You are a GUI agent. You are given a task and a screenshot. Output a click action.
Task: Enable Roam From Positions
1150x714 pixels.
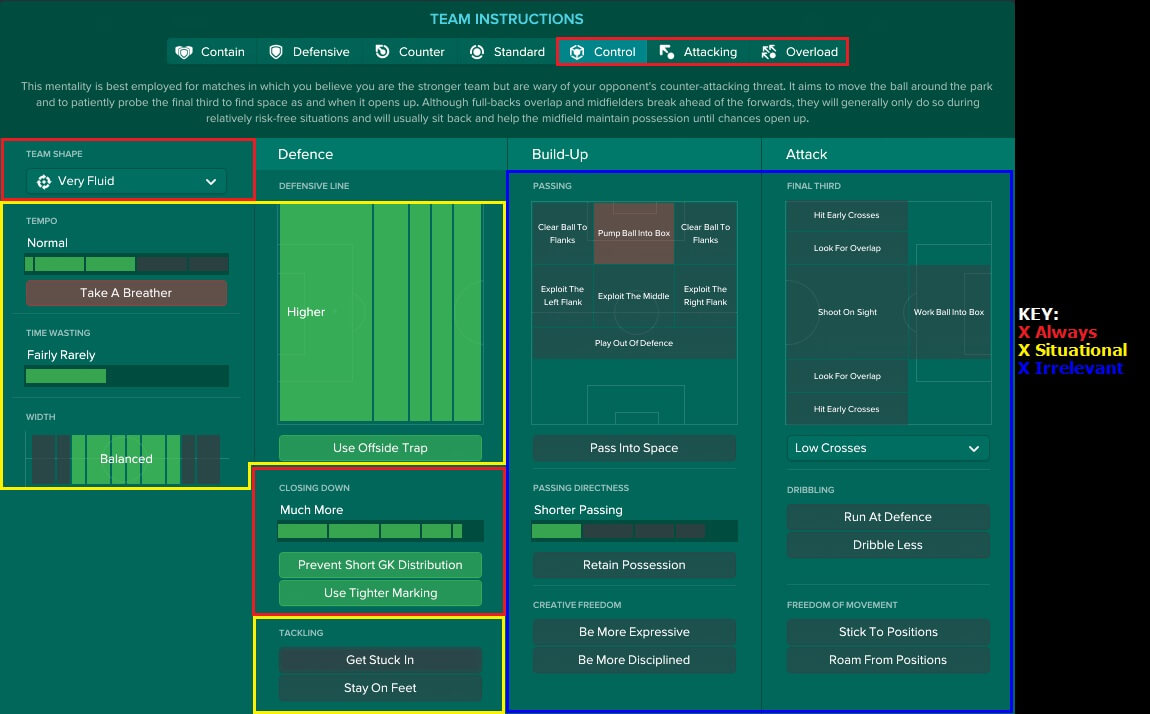pos(887,660)
